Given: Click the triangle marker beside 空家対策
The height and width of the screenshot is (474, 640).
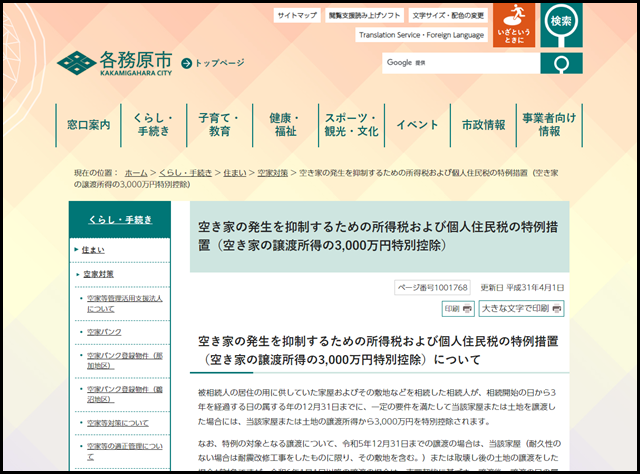Looking at the screenshot, I should (78, 274).
